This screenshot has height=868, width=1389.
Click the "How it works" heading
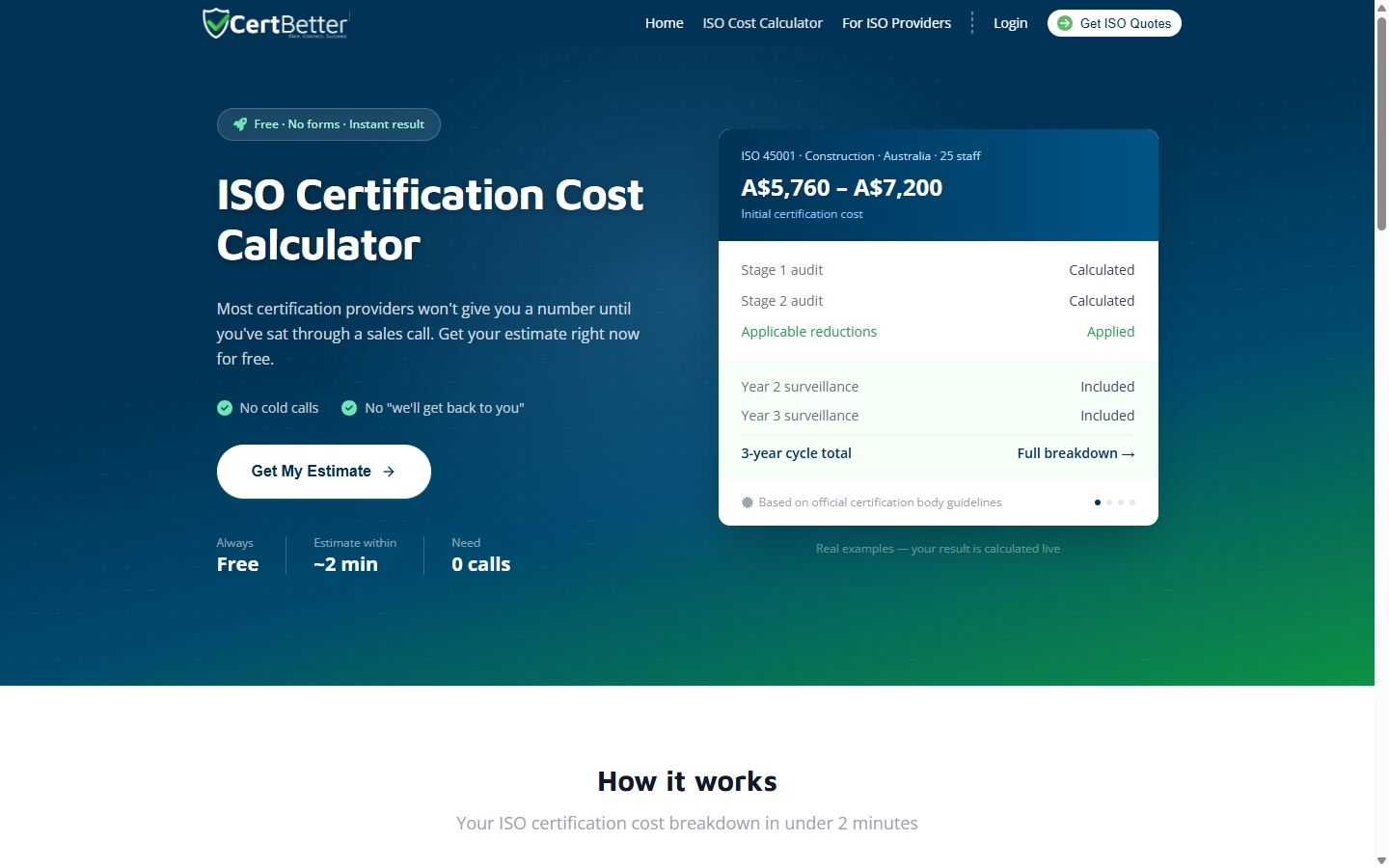687,781
